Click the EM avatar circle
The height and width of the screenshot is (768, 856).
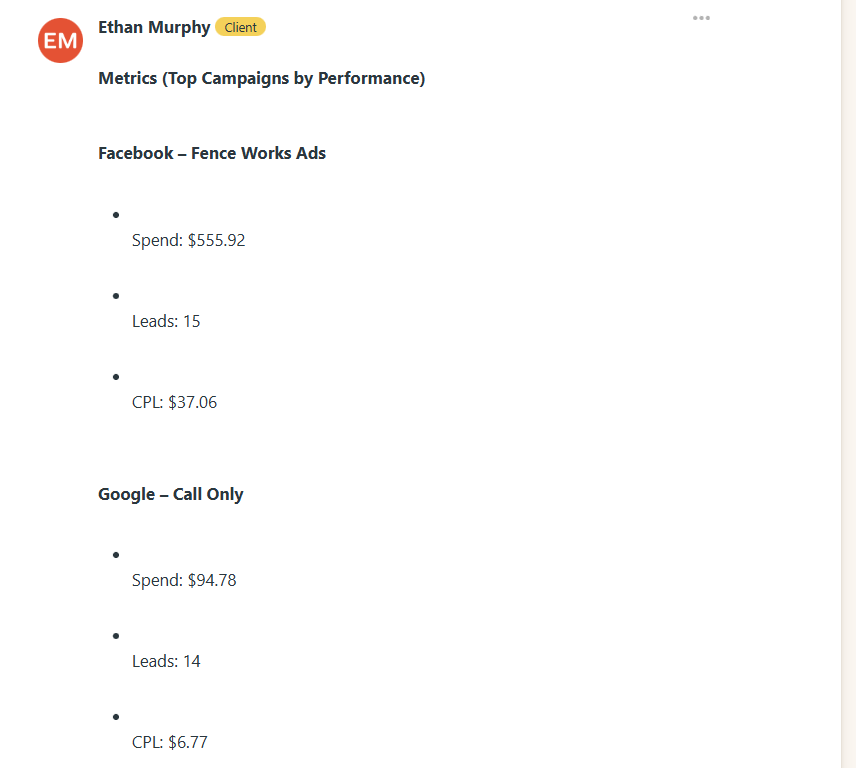click(x=60, y=41)
